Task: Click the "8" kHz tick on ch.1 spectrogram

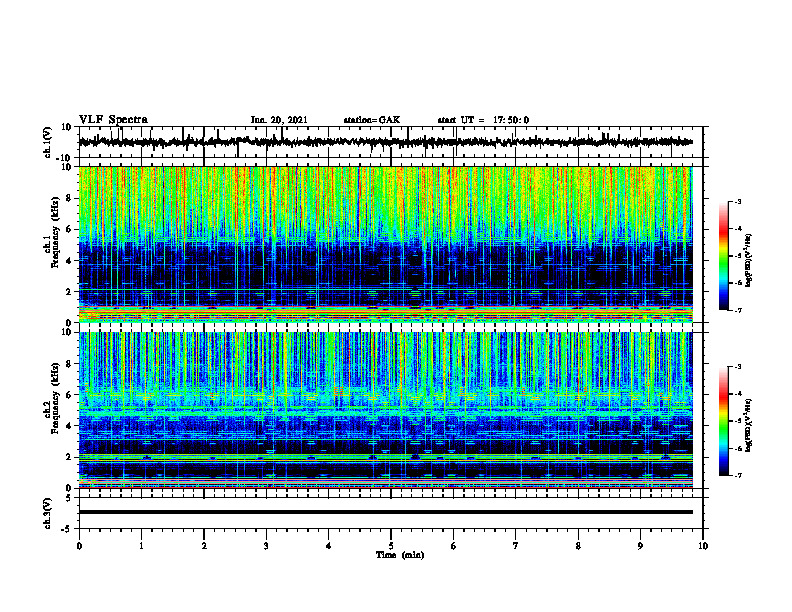Action: [70, 198]
